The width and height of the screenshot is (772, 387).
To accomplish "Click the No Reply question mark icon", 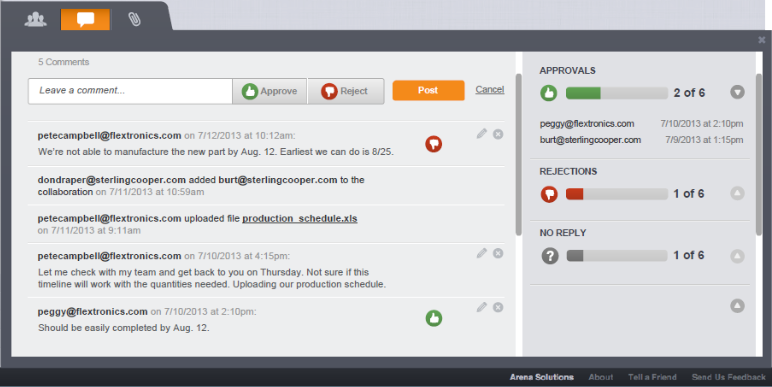I will point(550,256).
